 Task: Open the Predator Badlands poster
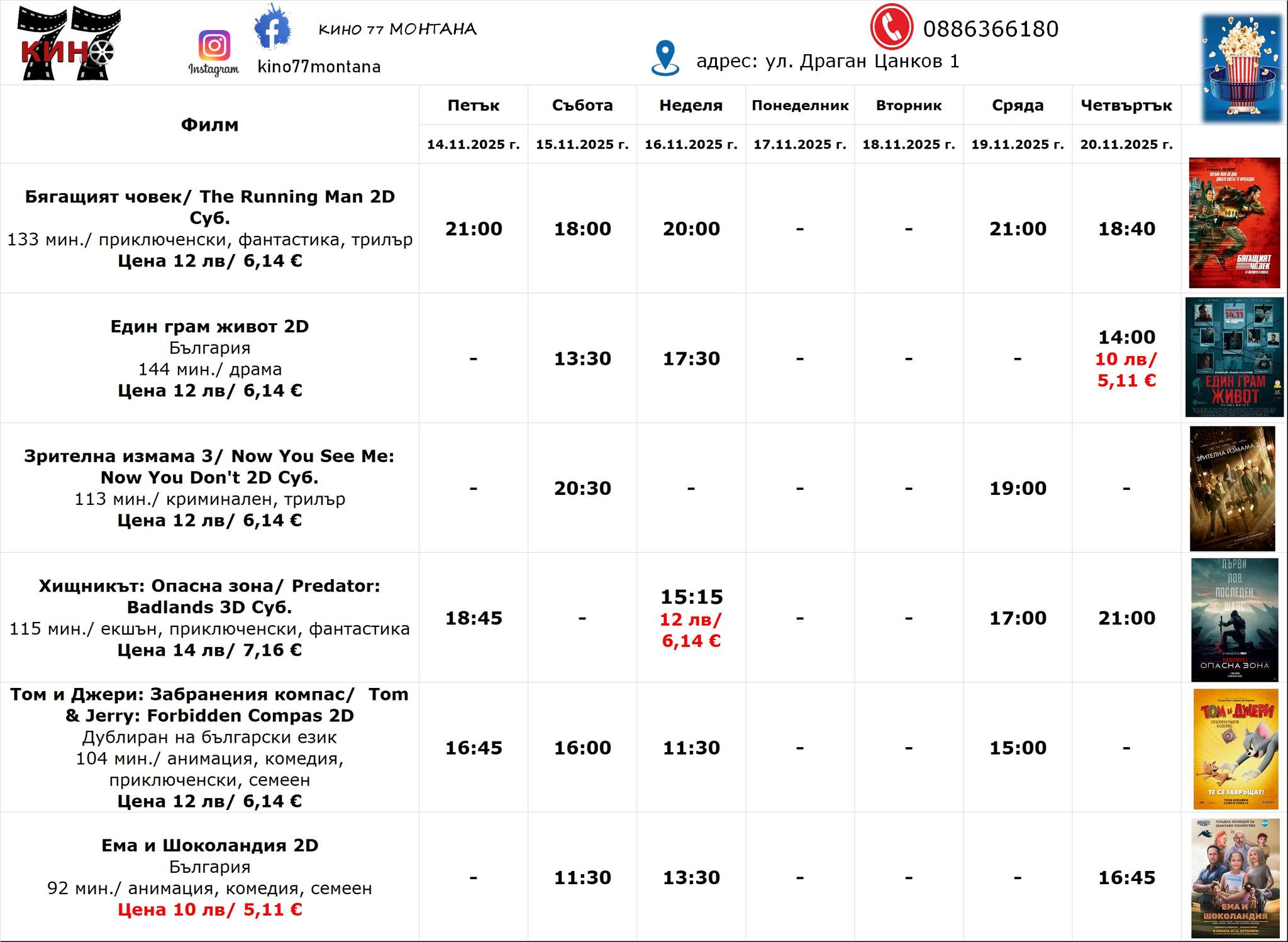pos(1234,619)
